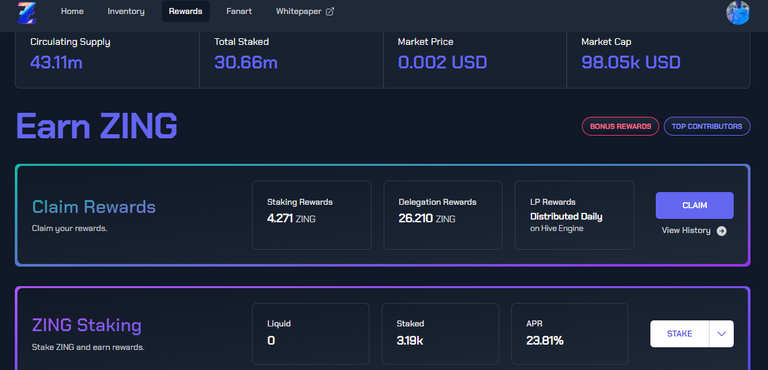
Task: Click the APR 23.81% box
Action: (x=569, y=334)
